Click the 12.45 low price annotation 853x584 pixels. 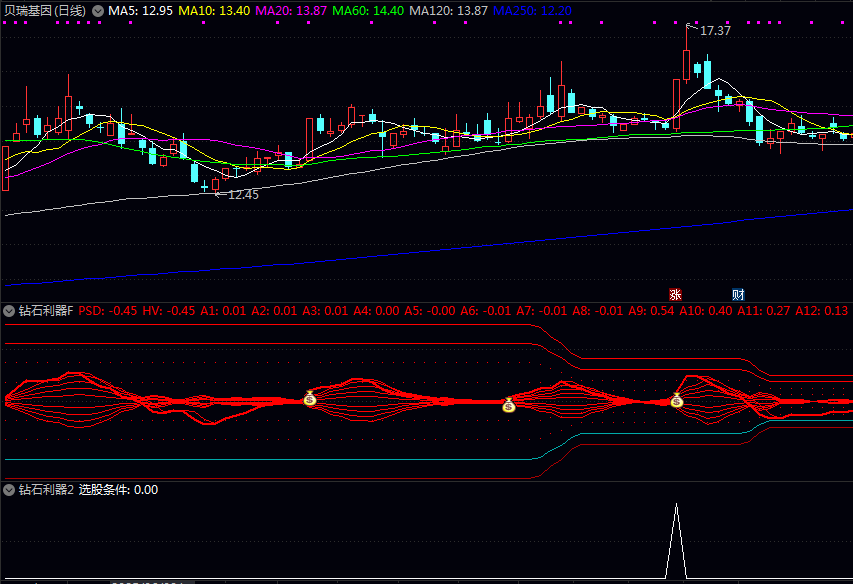(242, 195)
